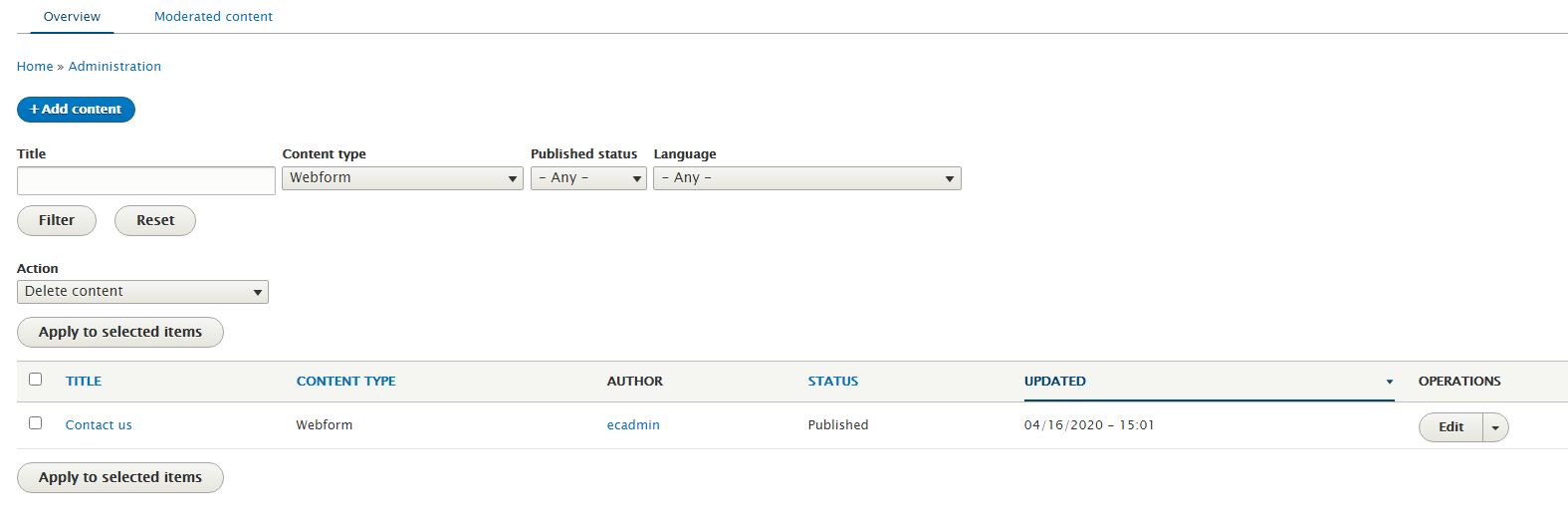Click the Filter button
The height and width of the screenshot is (526, 1568).
(x=57, y=220)
